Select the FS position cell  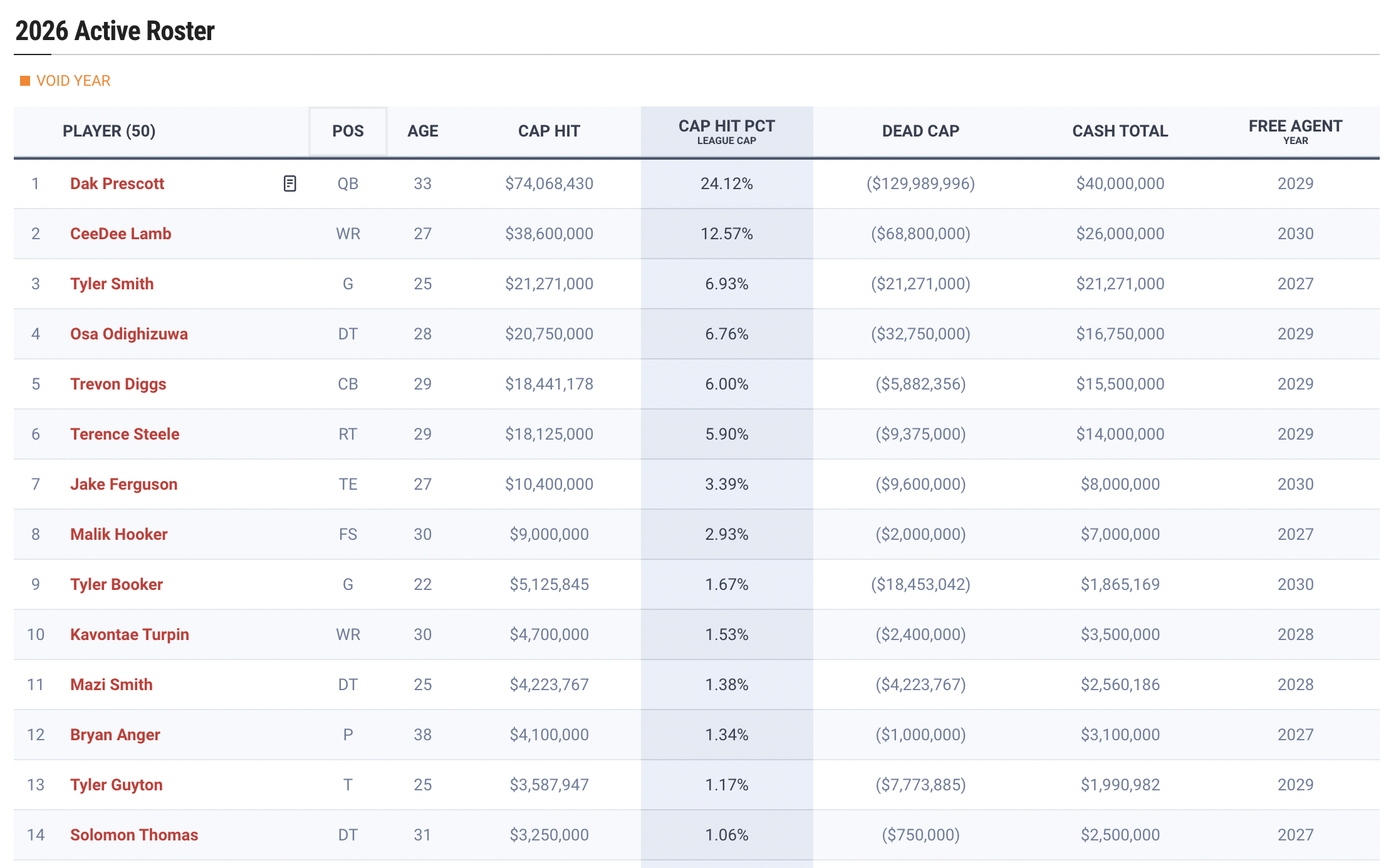tap(348, 534)
